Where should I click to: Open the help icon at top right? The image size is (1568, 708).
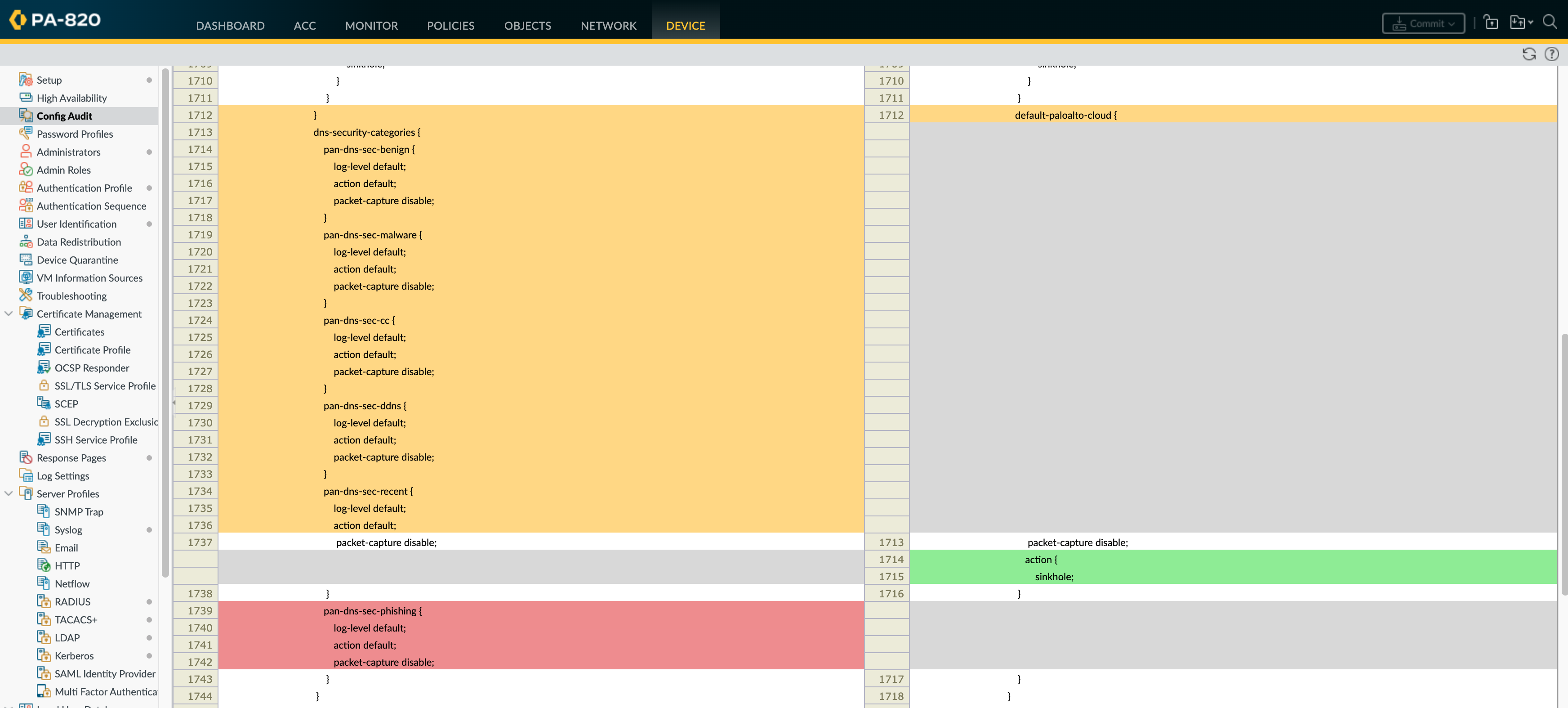click(1551, 54)
